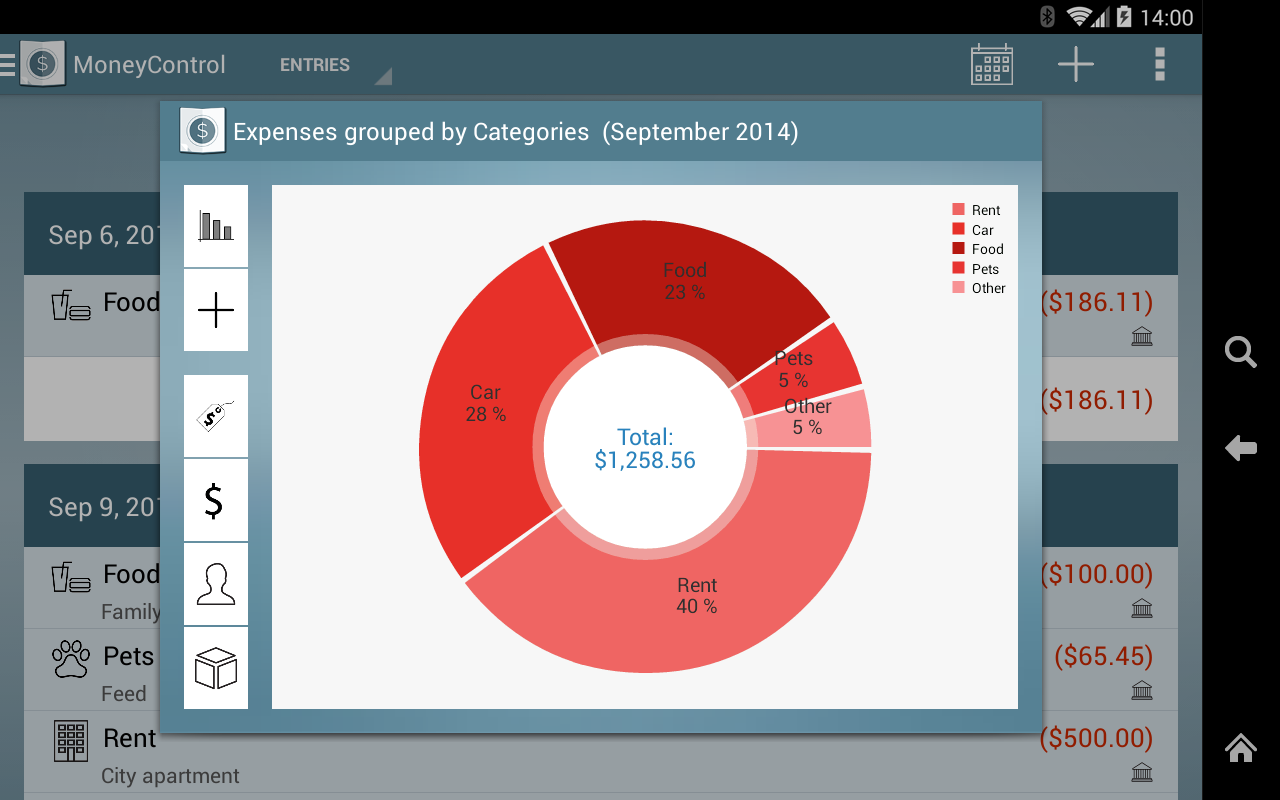Open the calendar in the top toolbar
The image size is (1280, 800).
(991, 64)
